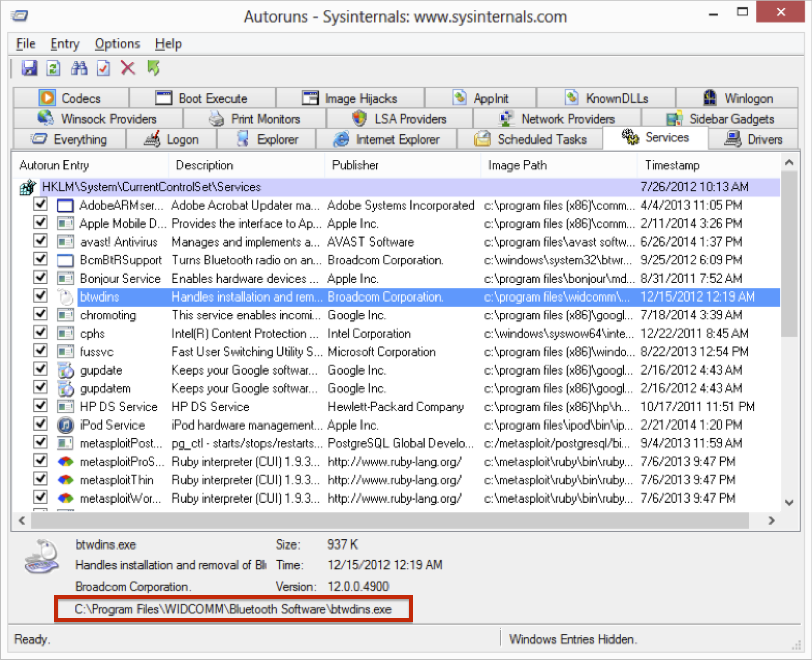Click the btwdins mouse icon in list
Viewport: 812px width, 660px height.
click(x=65, y=297)
